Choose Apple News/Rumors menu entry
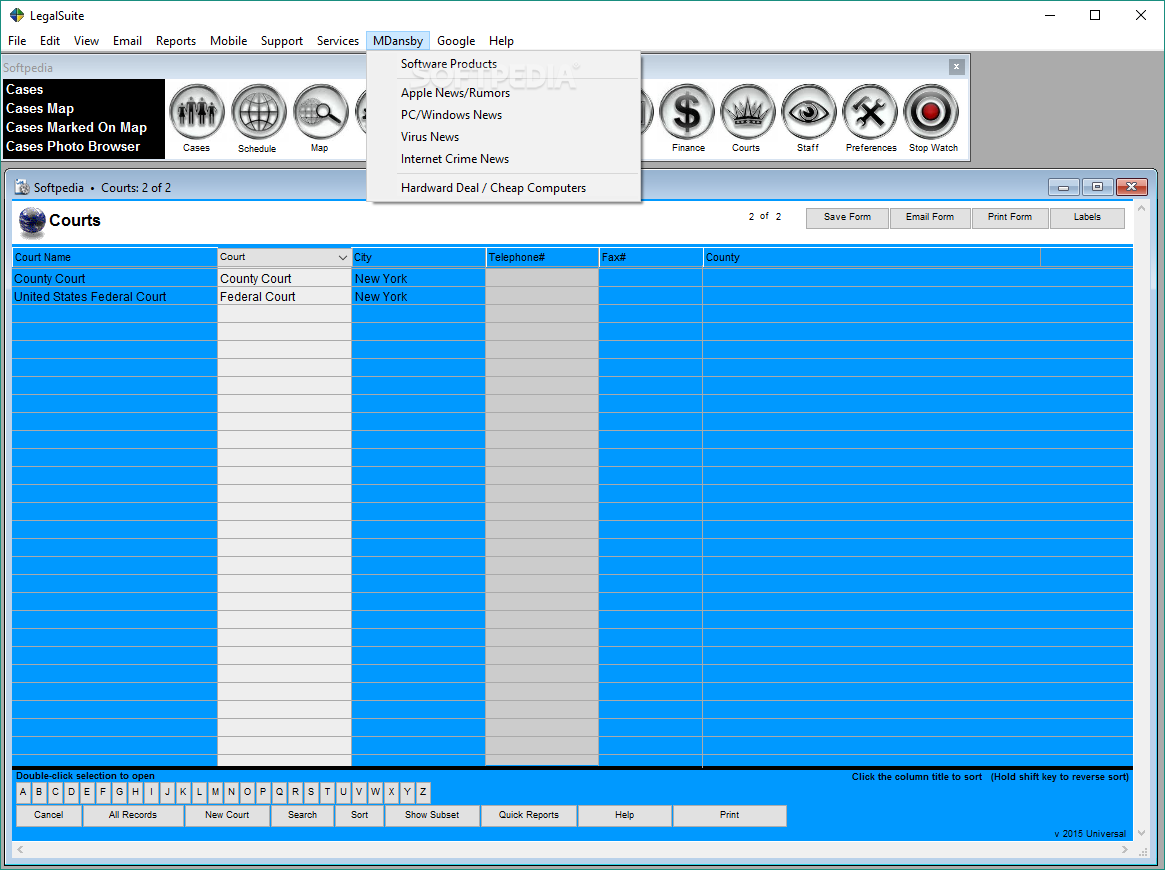Viewport: 1165px width, 870px height. tap(504, 93)
